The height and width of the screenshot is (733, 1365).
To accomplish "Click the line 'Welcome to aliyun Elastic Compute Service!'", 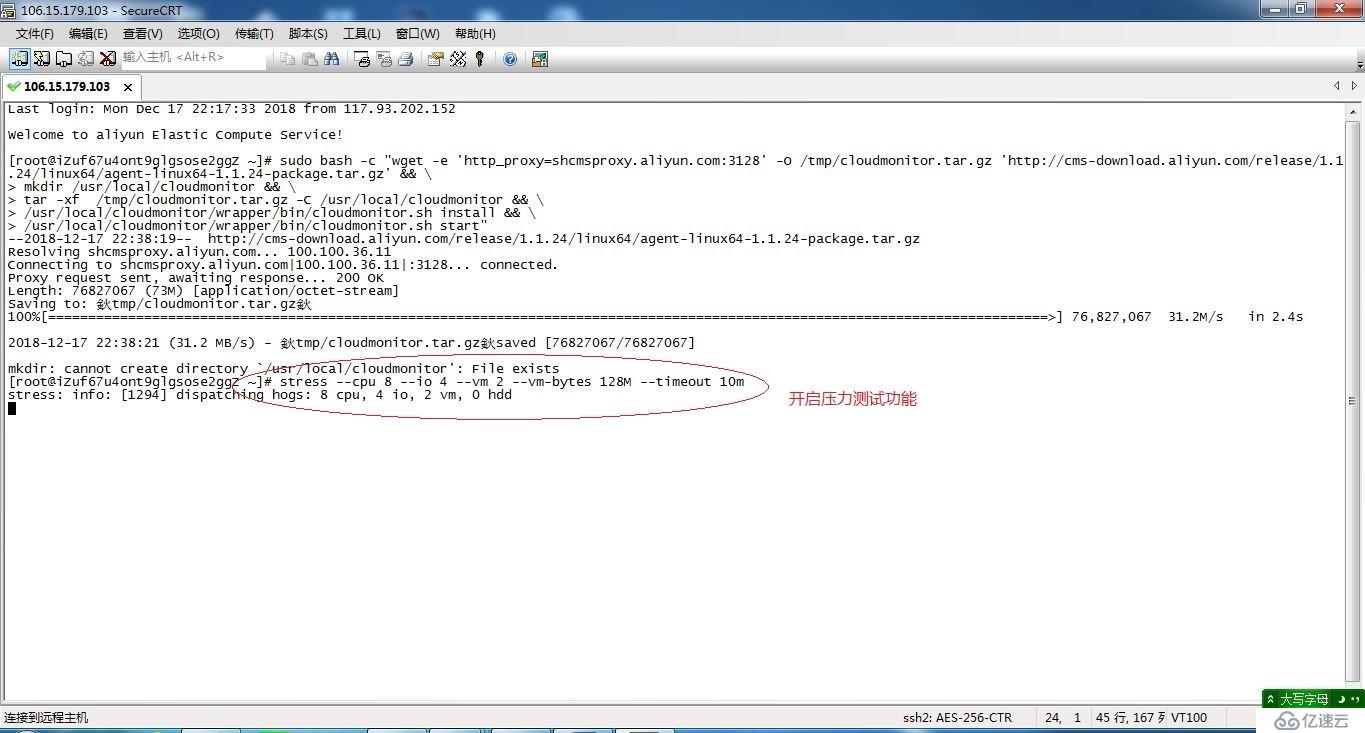I will [175, 135].
